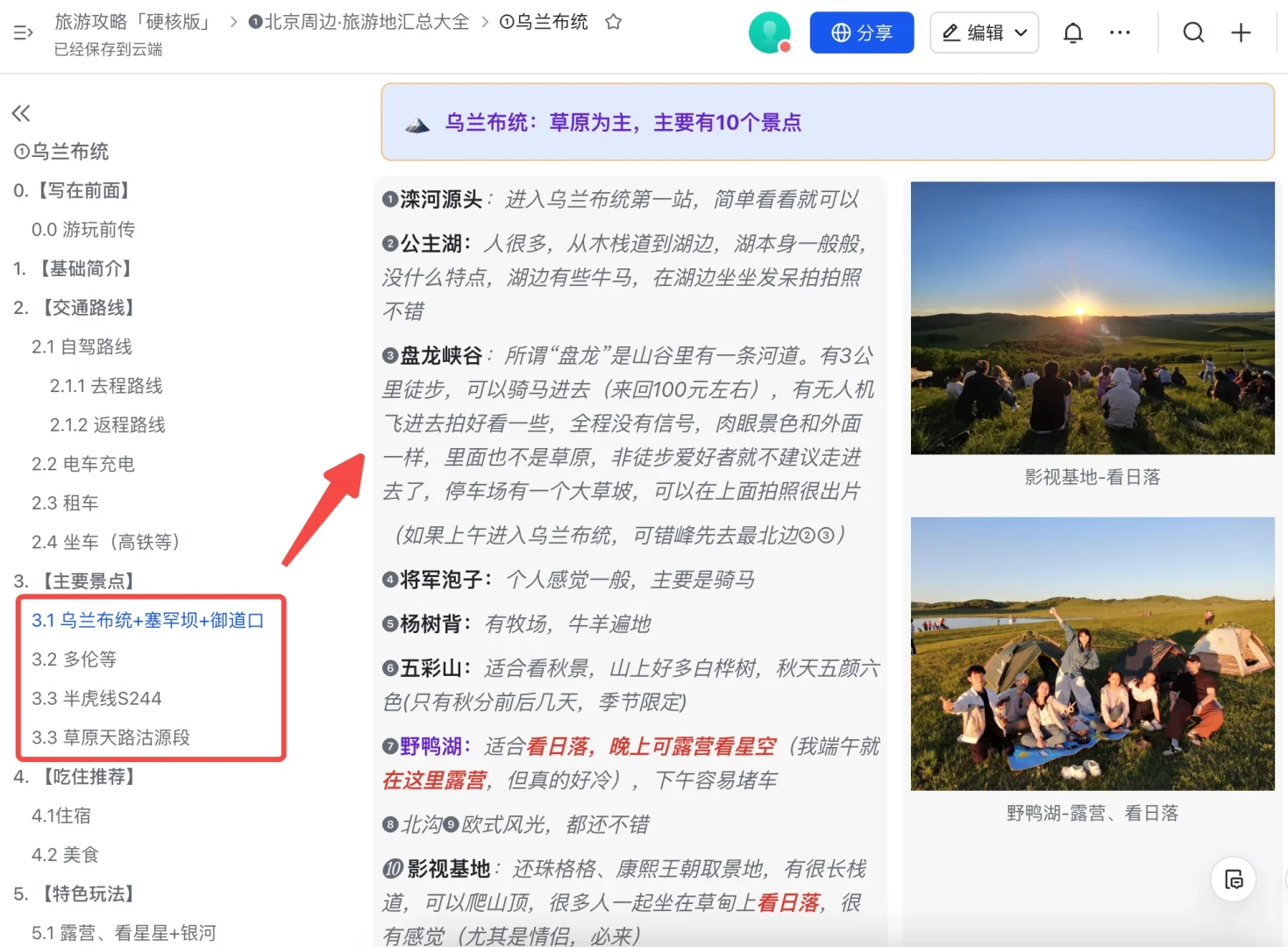The width and height of the screenshot is (1288, 947).
Task: Select 3.3 草原天路沽源段 in outline
Action: click(x=110, y=737)
